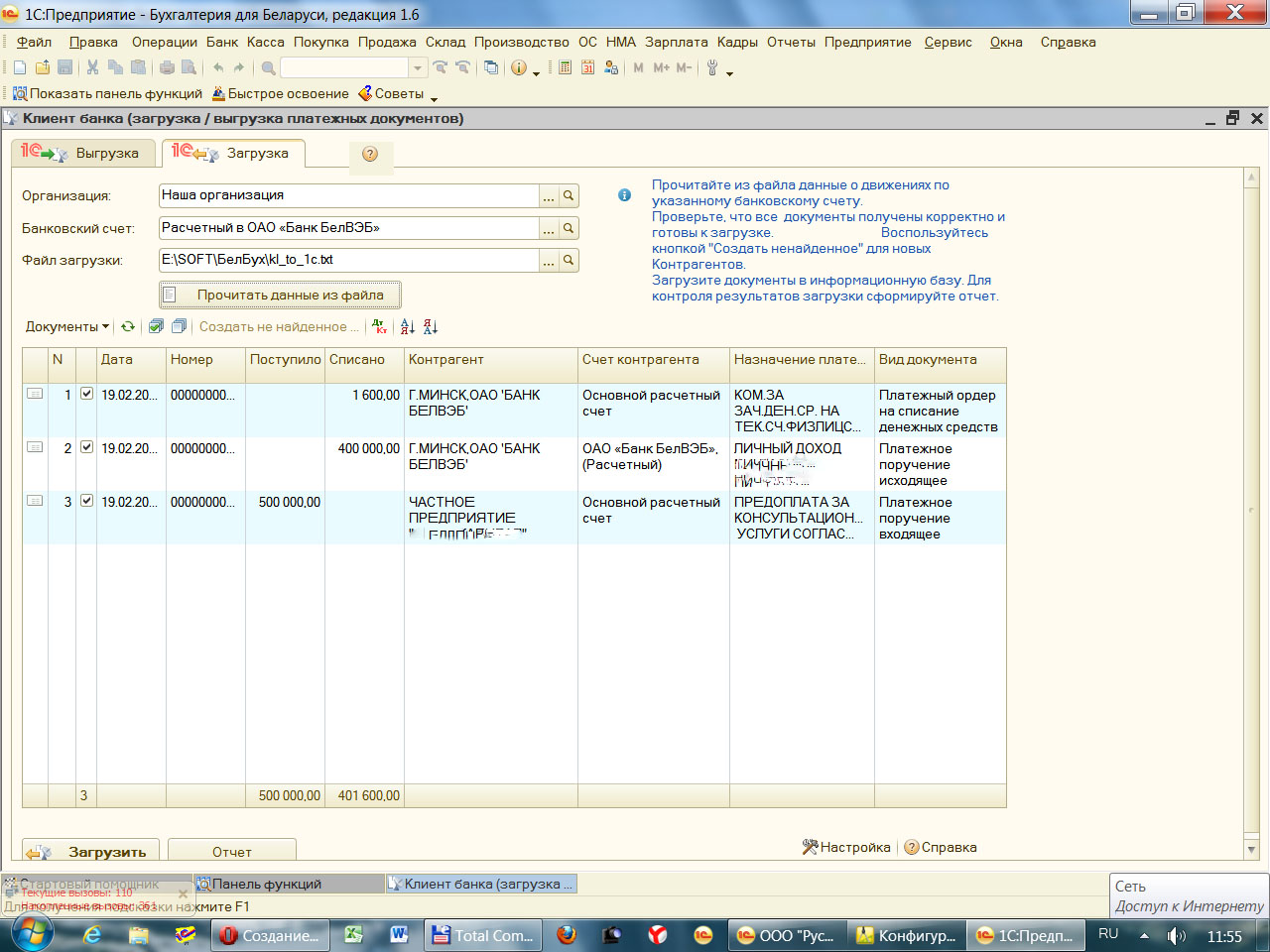1270x952 pixels.
Task: Open the Зарплата menu
Action: pos(677,42)
